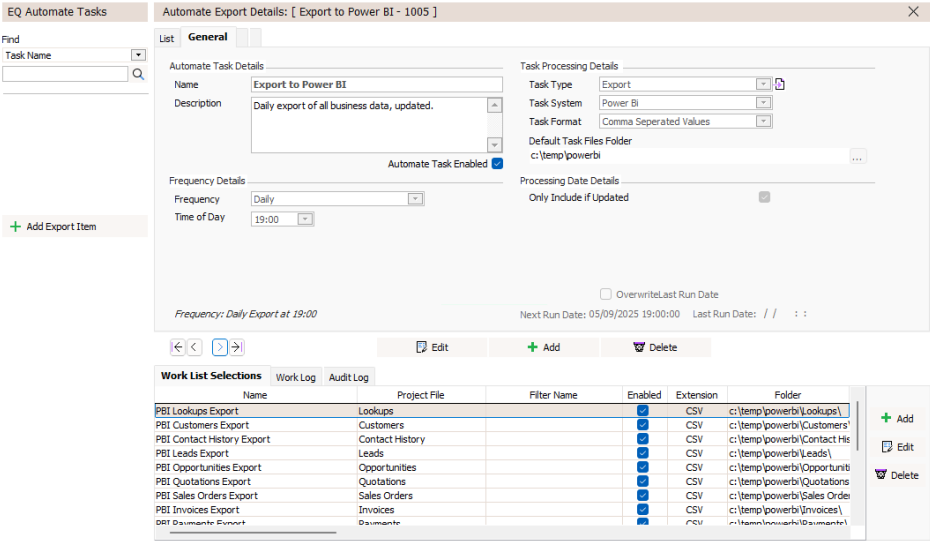Click the search magnifier icon under Find
The image size is (930, 541).
pos(138,74)
